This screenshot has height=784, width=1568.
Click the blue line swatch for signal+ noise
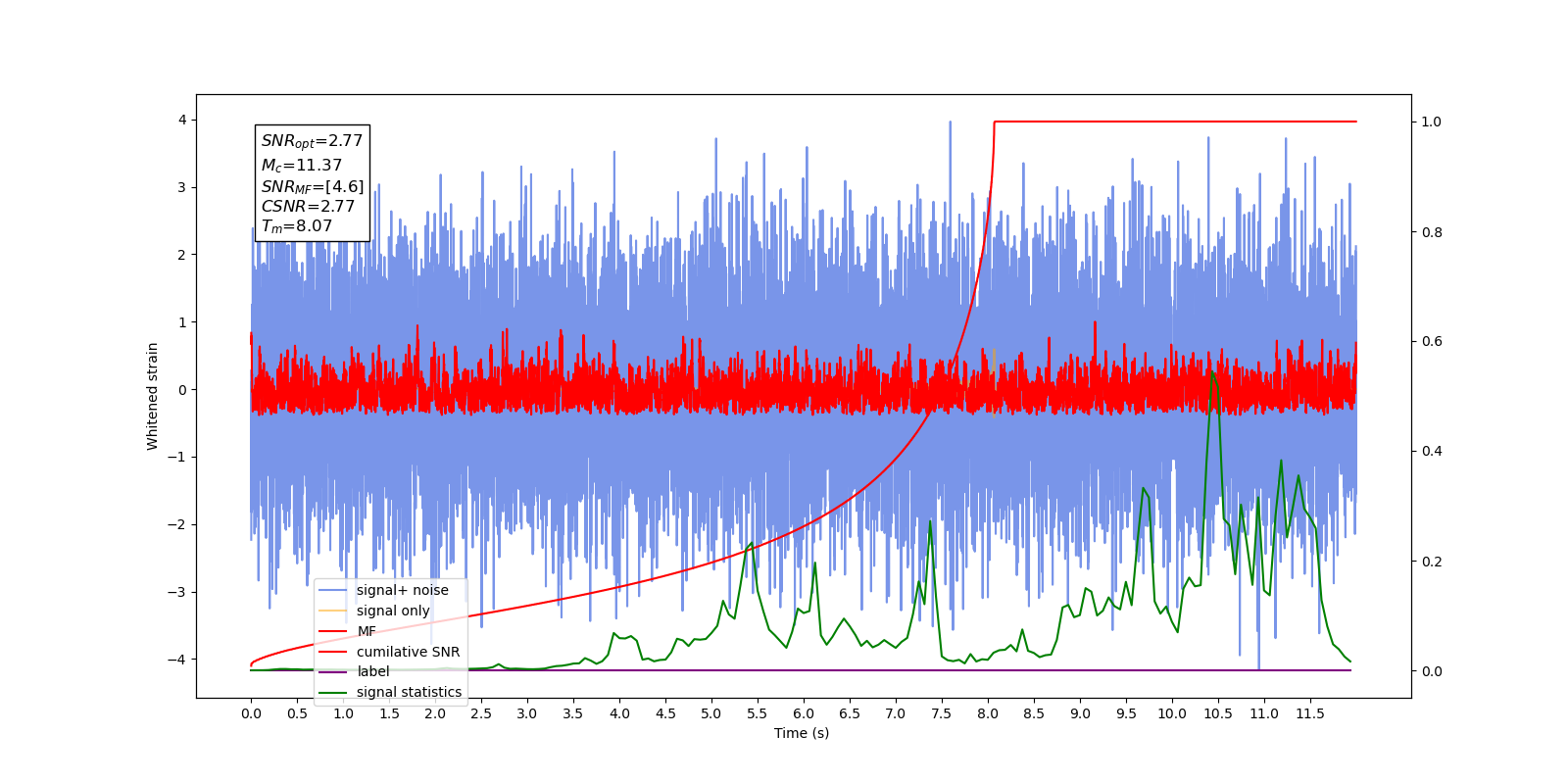tap(333, 590)
